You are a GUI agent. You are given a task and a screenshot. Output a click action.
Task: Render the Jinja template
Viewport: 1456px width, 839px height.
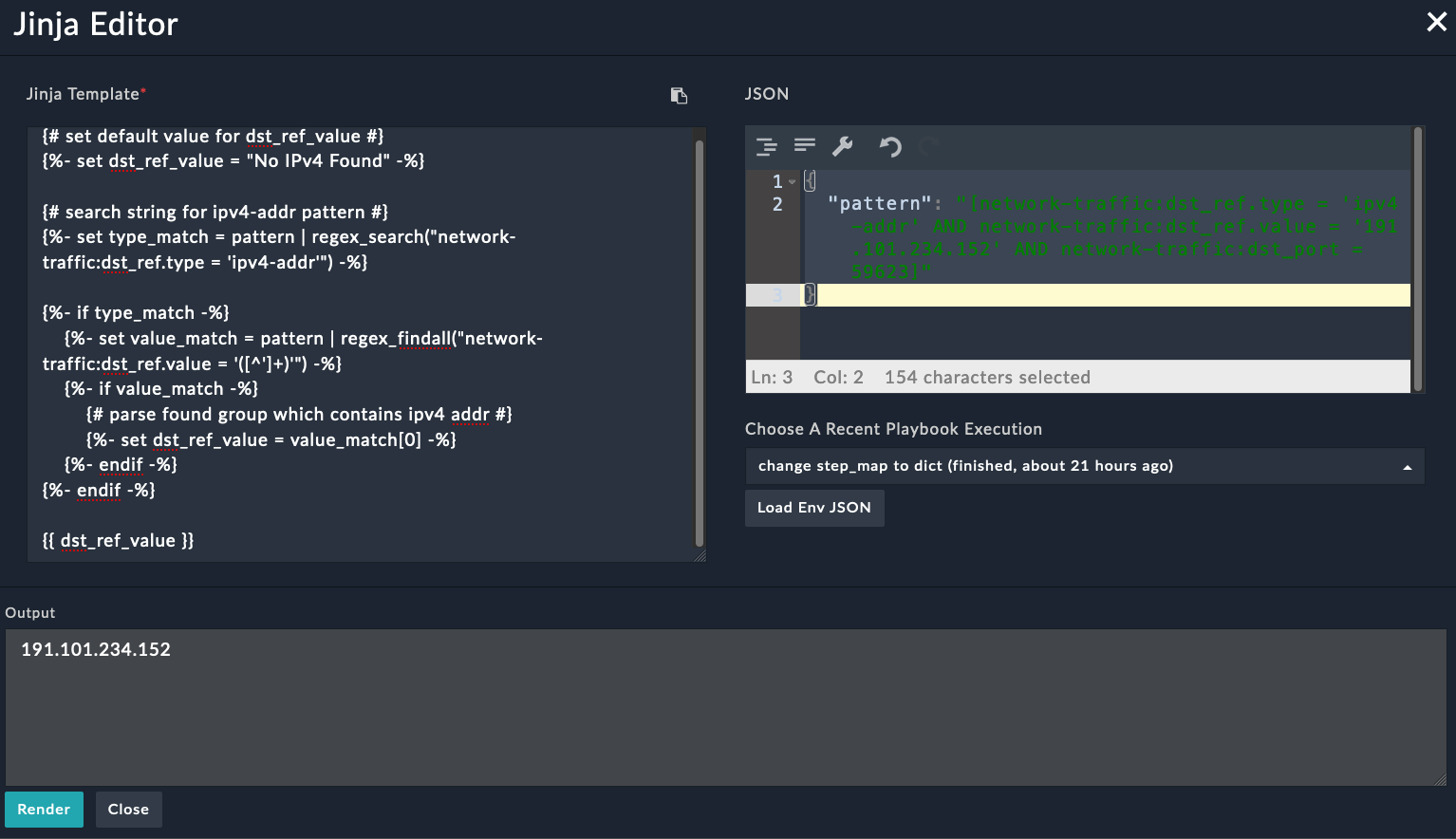tap(44, 810)
